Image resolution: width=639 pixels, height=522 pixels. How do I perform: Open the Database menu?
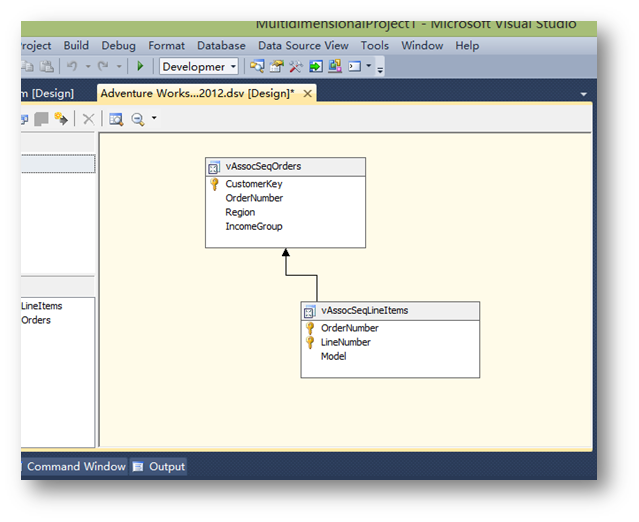click(x=221, y=45)
